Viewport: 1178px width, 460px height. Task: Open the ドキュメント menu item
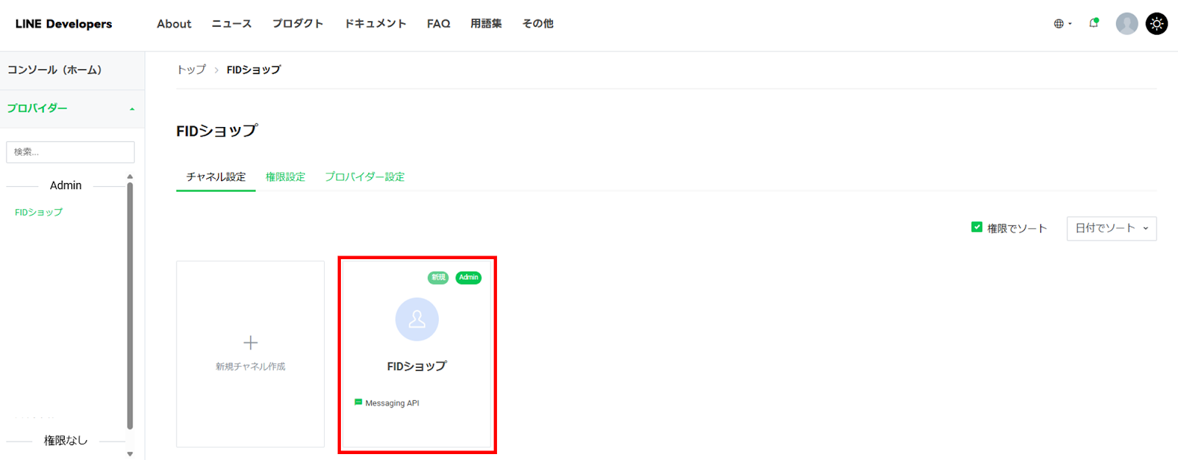(375, 24)
